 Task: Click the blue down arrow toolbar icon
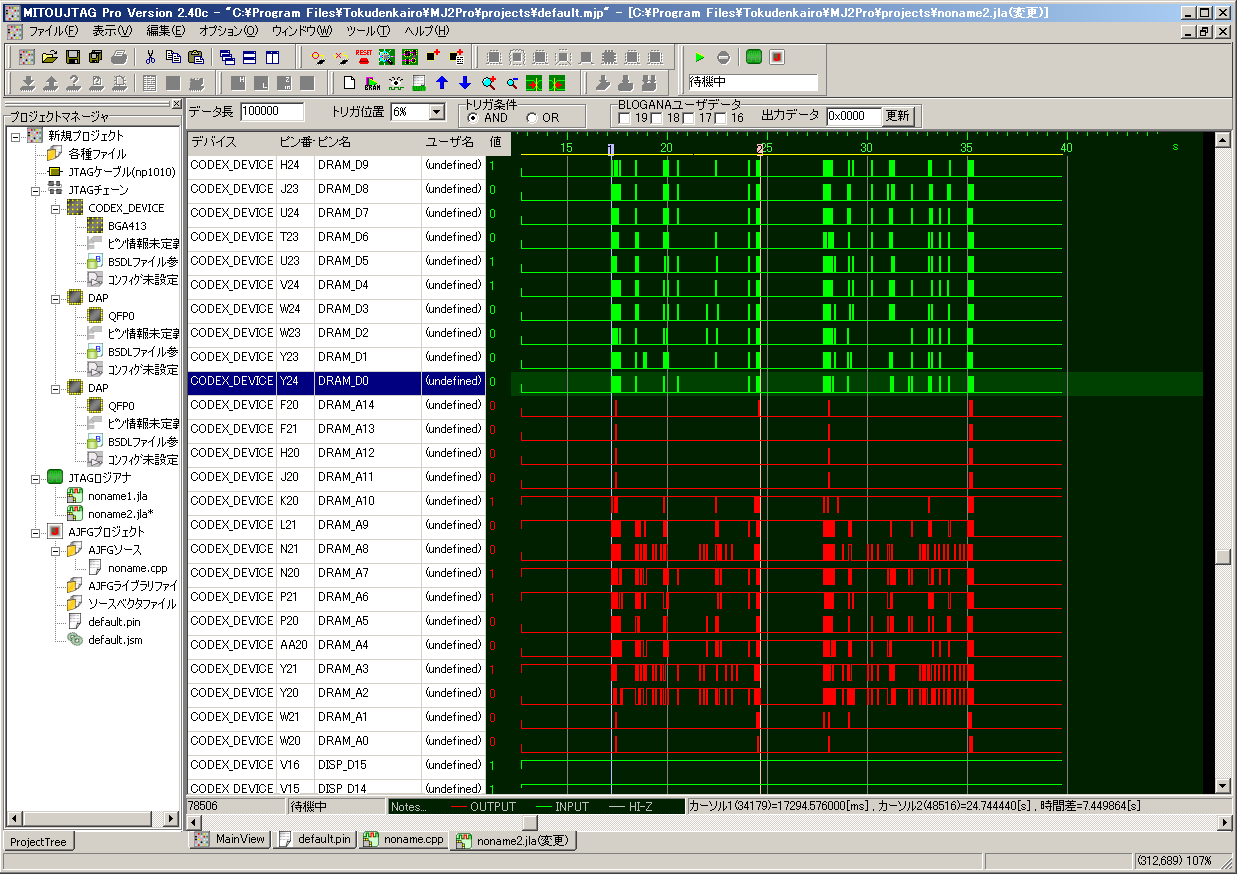click(x=464, y=83)
